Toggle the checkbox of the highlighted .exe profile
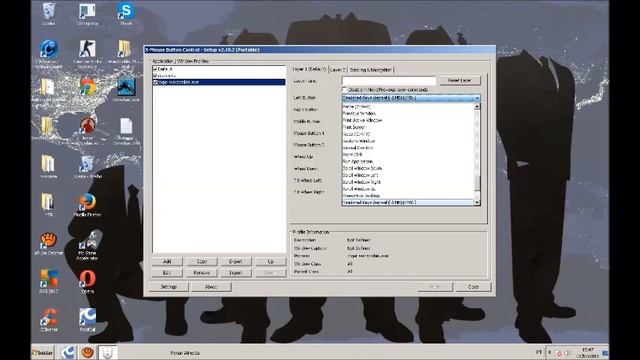This screenshot has height=360, width=640. pos(155,82)
